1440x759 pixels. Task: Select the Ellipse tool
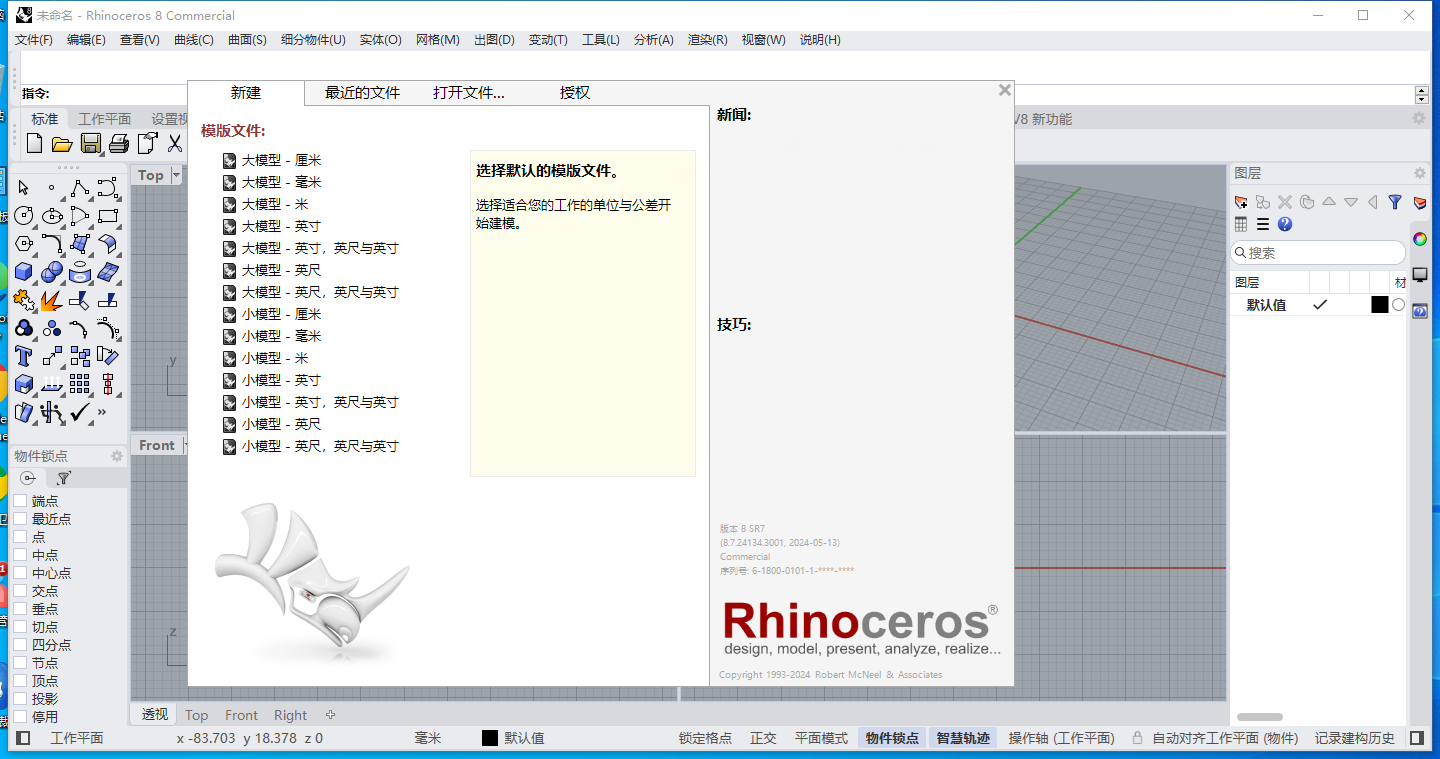(x=52, y=216)
